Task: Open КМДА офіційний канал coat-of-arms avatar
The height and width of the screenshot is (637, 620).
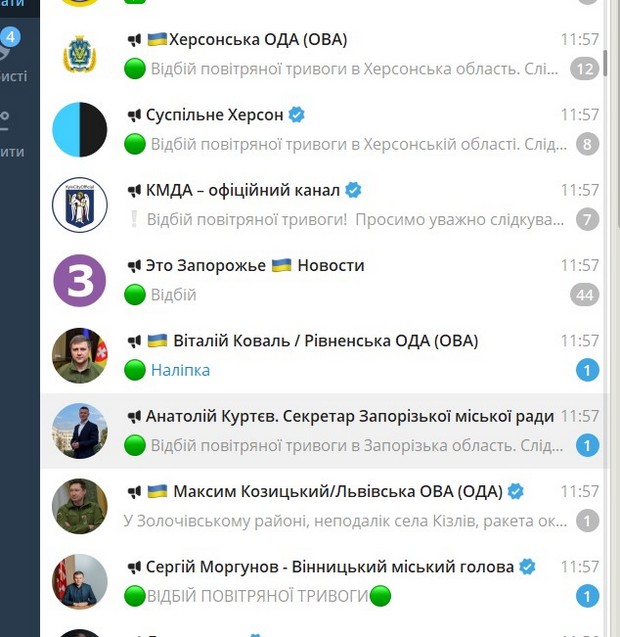Action: 80,205
